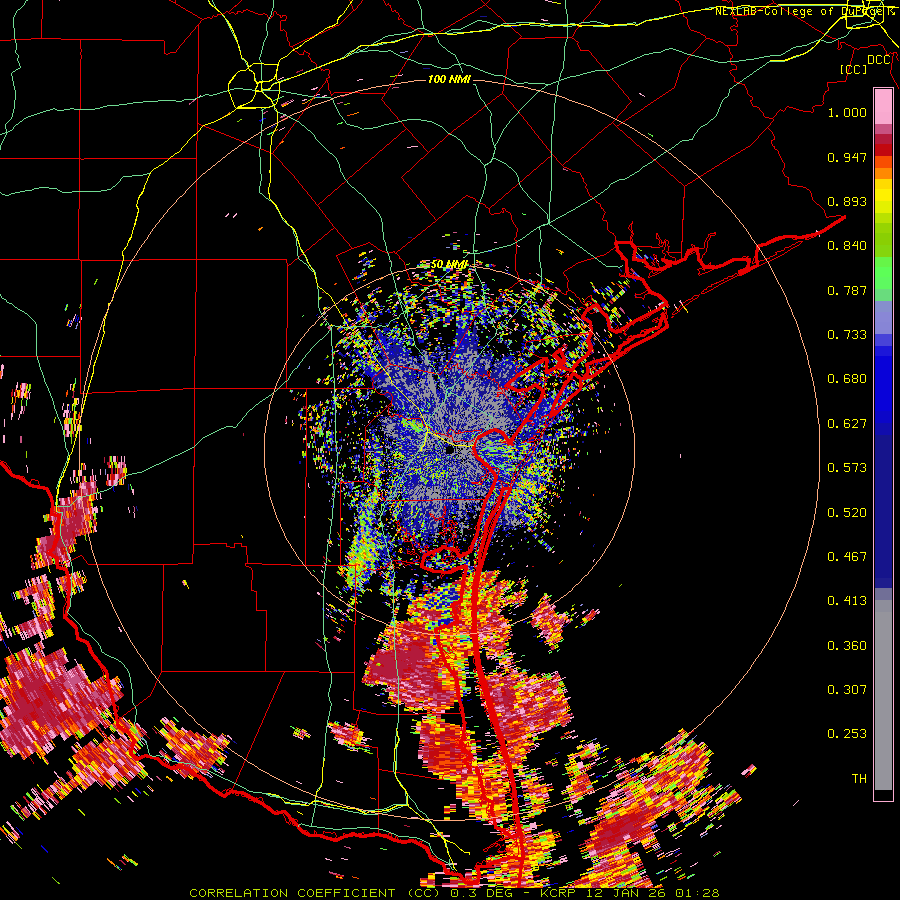
Task: Click the 1.000 value on the color scale
Action: pos(847,112)
